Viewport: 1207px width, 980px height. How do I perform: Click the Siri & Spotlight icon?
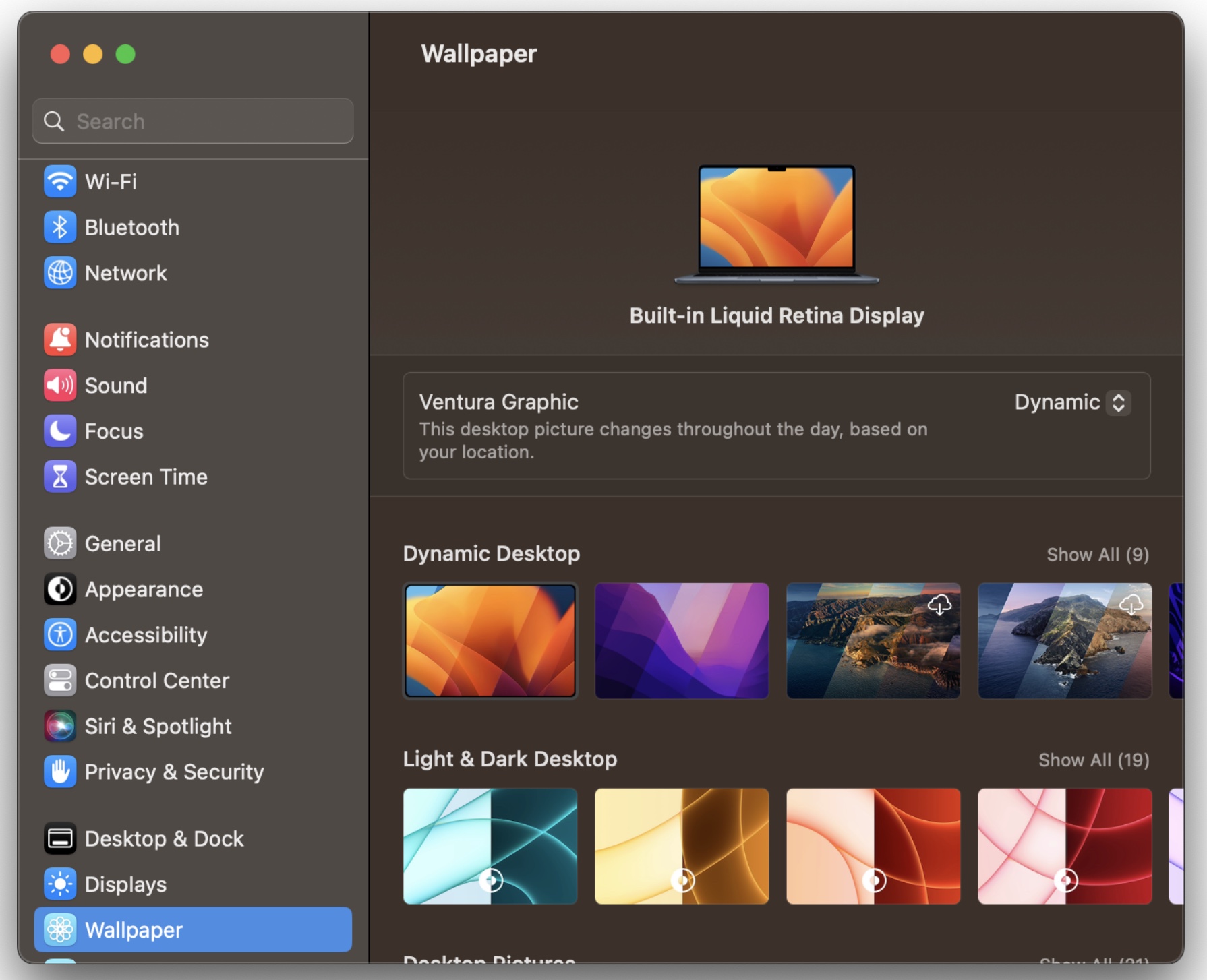click(60, 727)
